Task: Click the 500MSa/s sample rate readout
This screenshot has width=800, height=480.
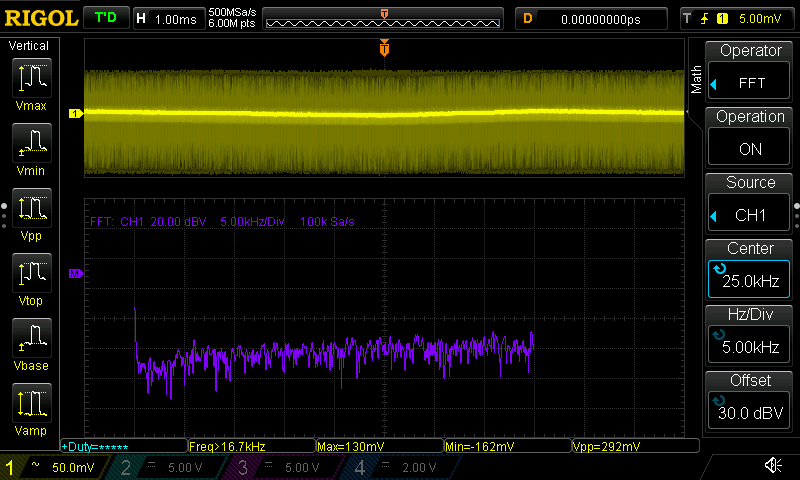Action: (x=232, y=12)
